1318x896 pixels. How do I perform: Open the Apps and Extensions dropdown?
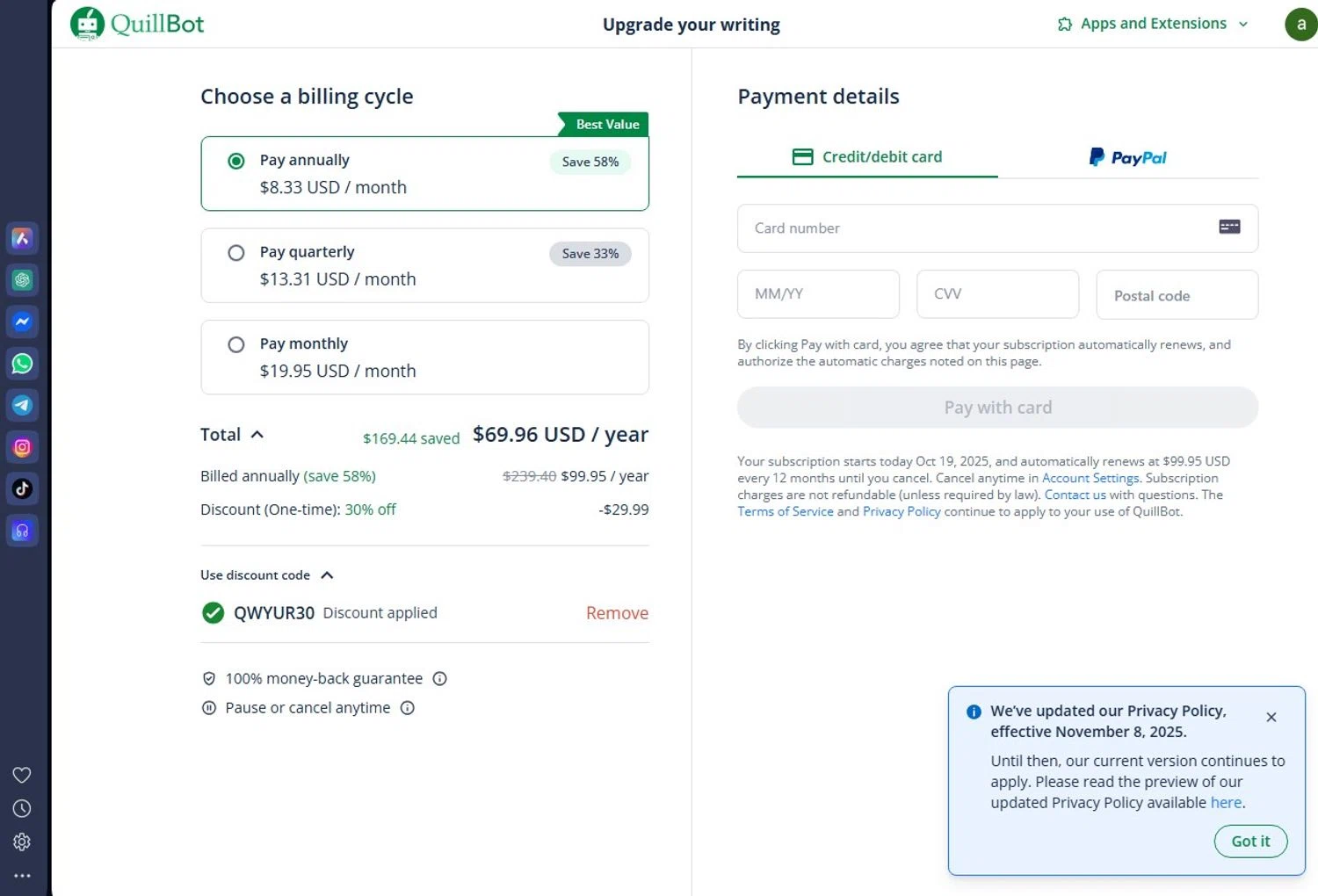point(1153,24)
